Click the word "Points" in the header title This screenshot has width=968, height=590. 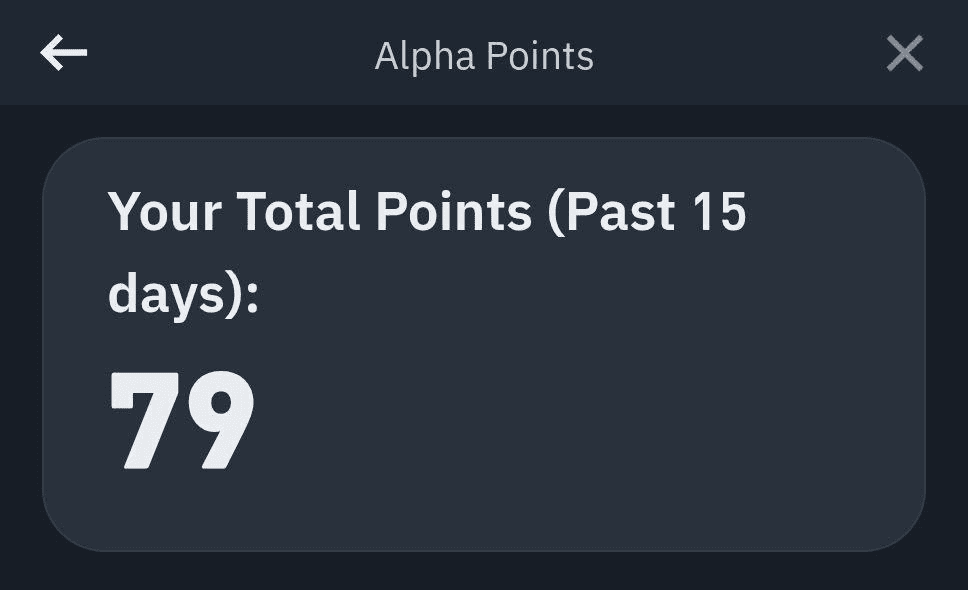click(x=540, y=56)
